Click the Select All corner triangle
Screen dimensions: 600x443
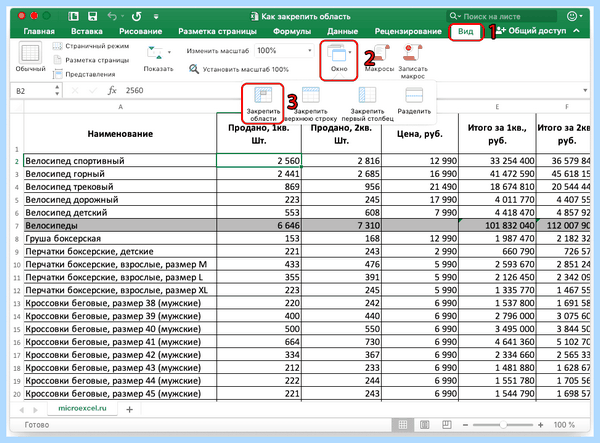[17, 107]
